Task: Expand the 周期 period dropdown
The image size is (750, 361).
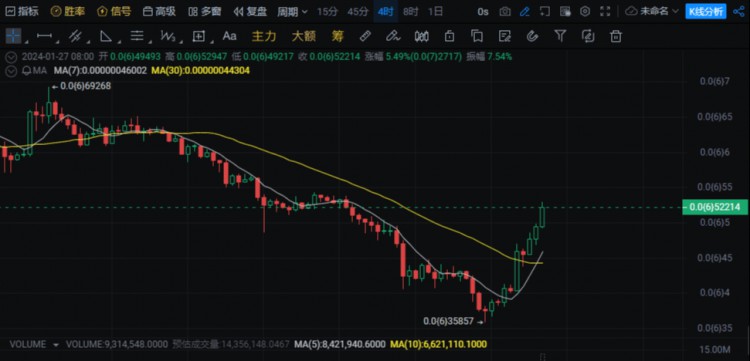Action: [x=293, y=11]
